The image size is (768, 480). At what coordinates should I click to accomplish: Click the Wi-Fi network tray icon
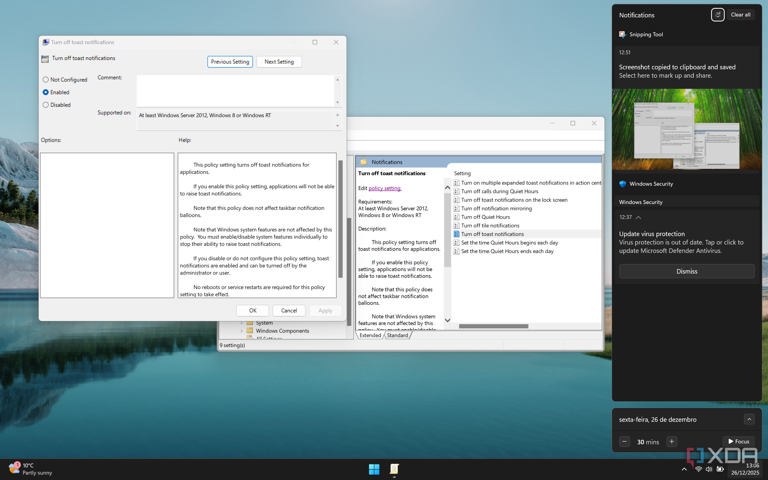click(x=698, y=469)
